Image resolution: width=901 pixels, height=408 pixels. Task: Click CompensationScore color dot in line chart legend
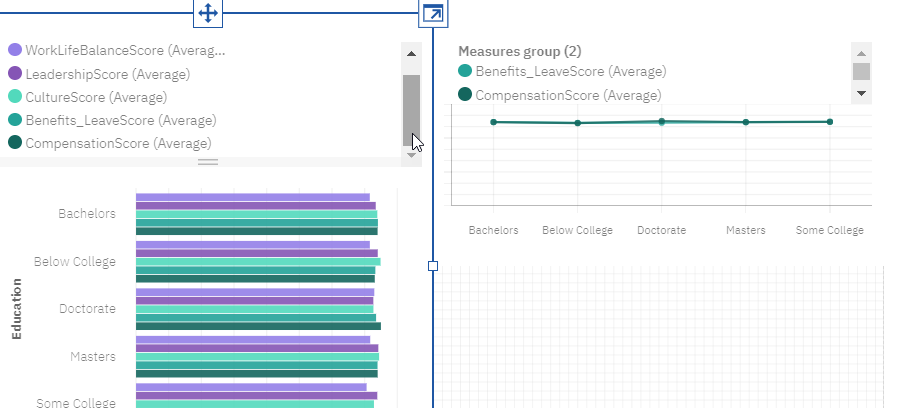point(465,94)
